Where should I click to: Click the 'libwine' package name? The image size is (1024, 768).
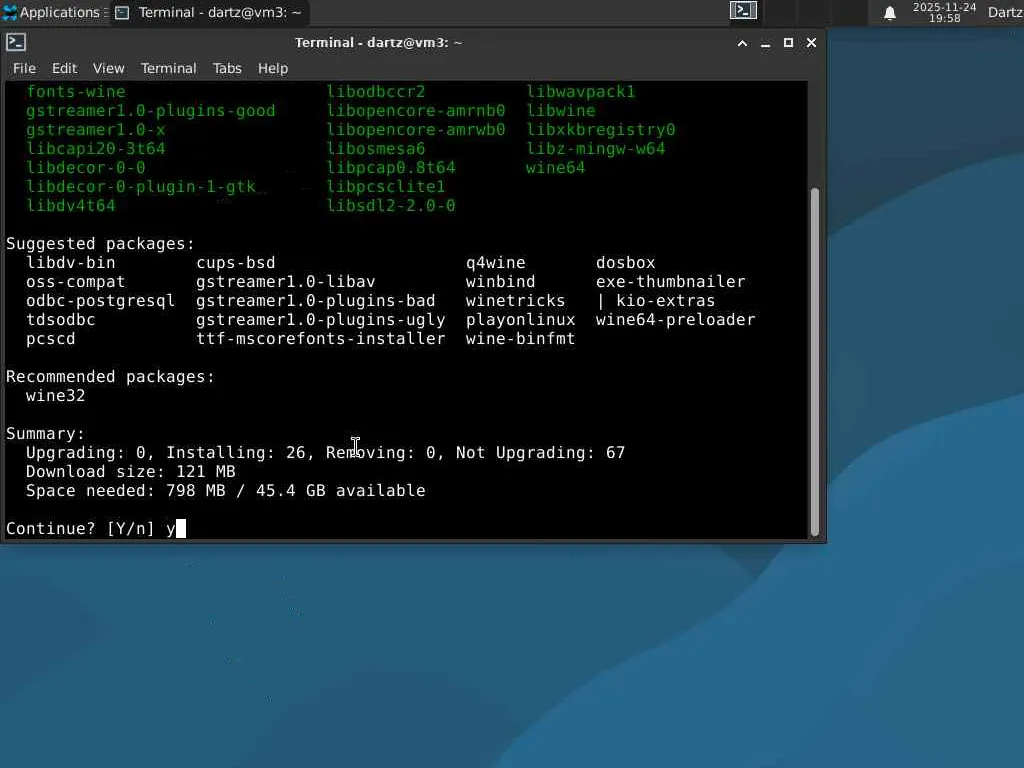[x=561, y=111]
